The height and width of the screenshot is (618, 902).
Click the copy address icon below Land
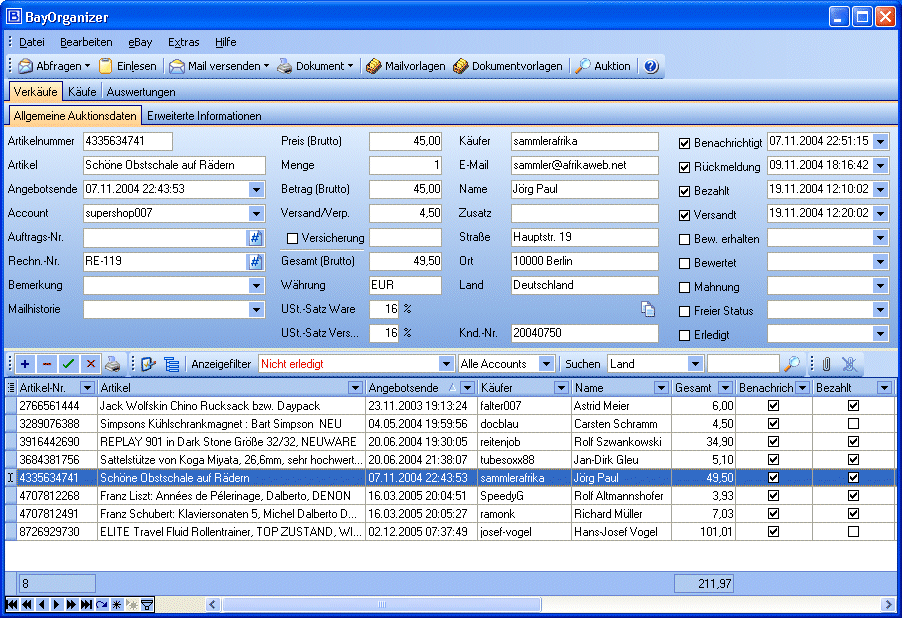pyautogui.click(x=648, y=309)
